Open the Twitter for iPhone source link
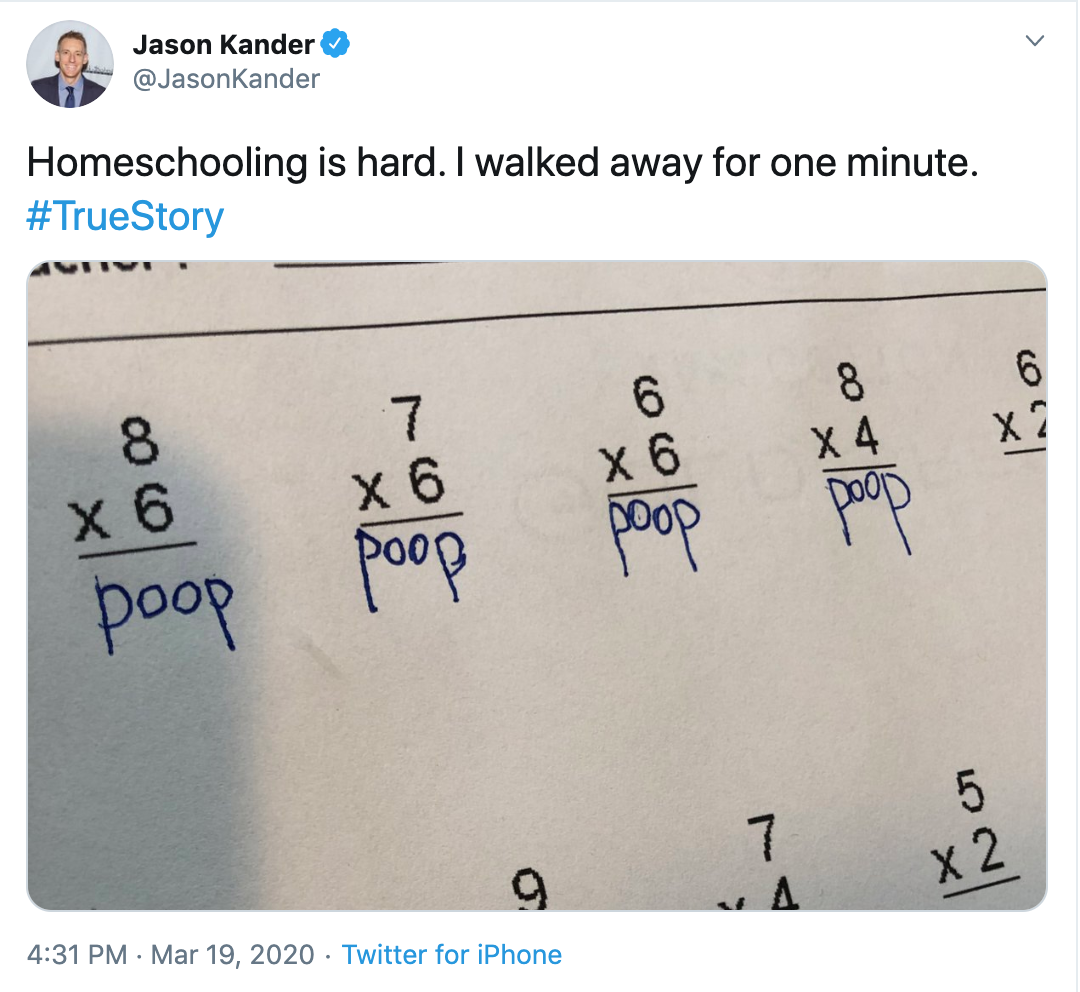Image resolution: width=1080 pixels, height=992 pixels. click(452, 955)
